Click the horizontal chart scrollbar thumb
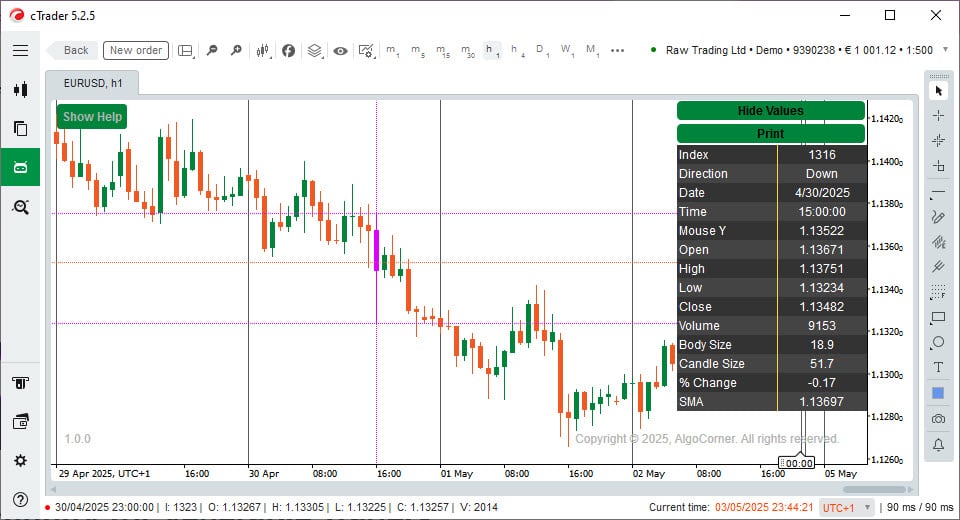 [x=874, y=489]
